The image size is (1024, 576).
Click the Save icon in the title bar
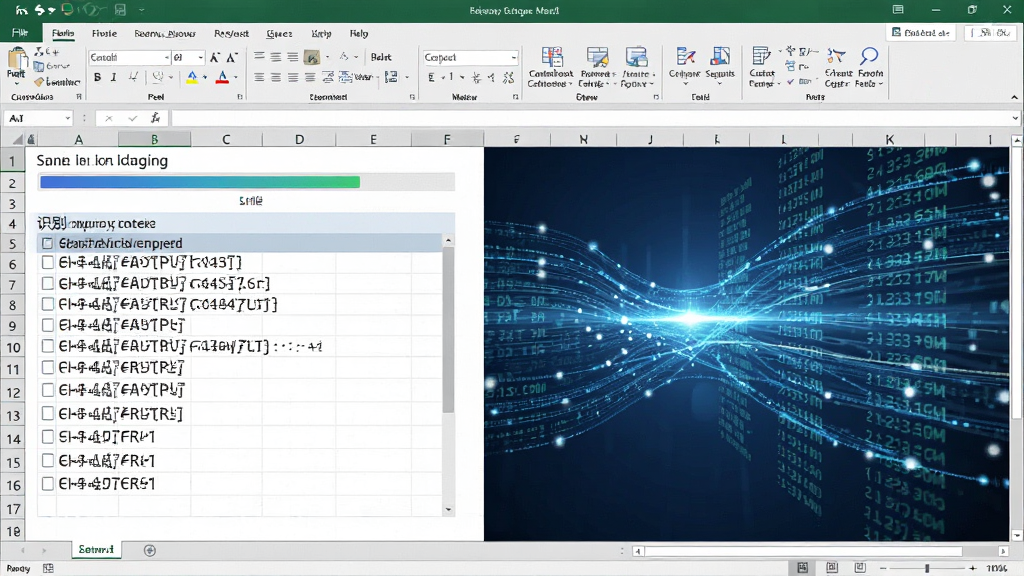pos(120,10)
